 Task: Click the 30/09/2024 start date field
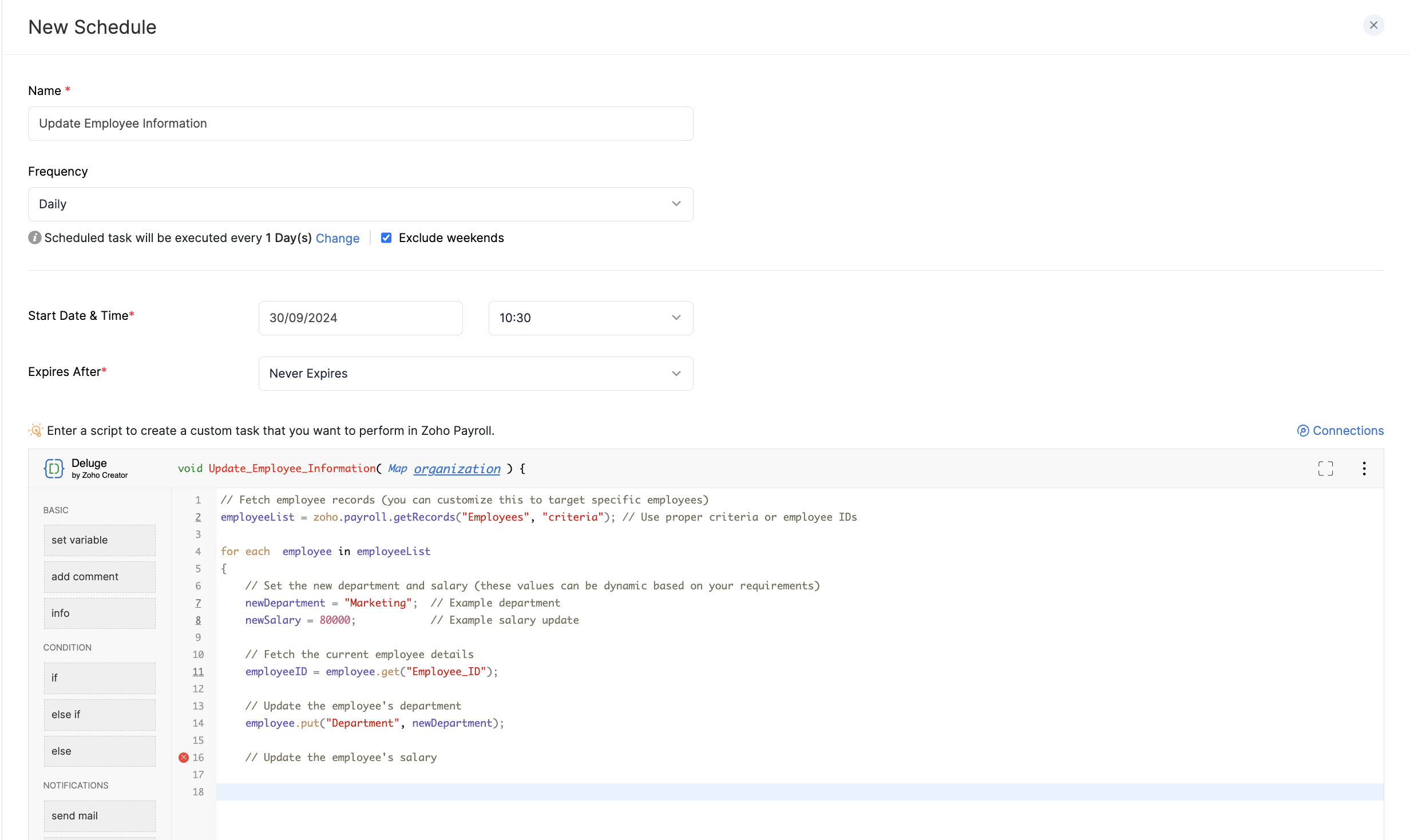pyautogui.click(x=360, y=318)
